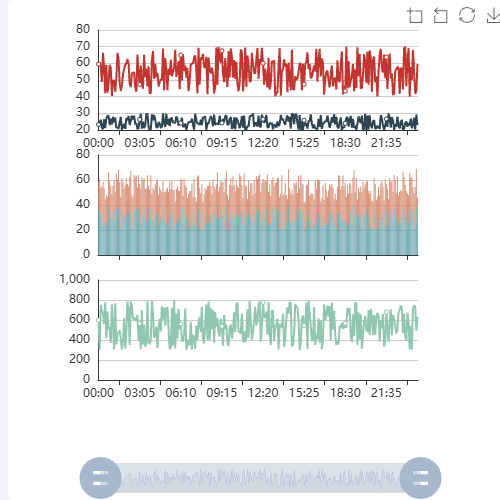Select the green line's starting point marker
The width and height of the screenshot is (500, 500).
(x=98, y=320)
